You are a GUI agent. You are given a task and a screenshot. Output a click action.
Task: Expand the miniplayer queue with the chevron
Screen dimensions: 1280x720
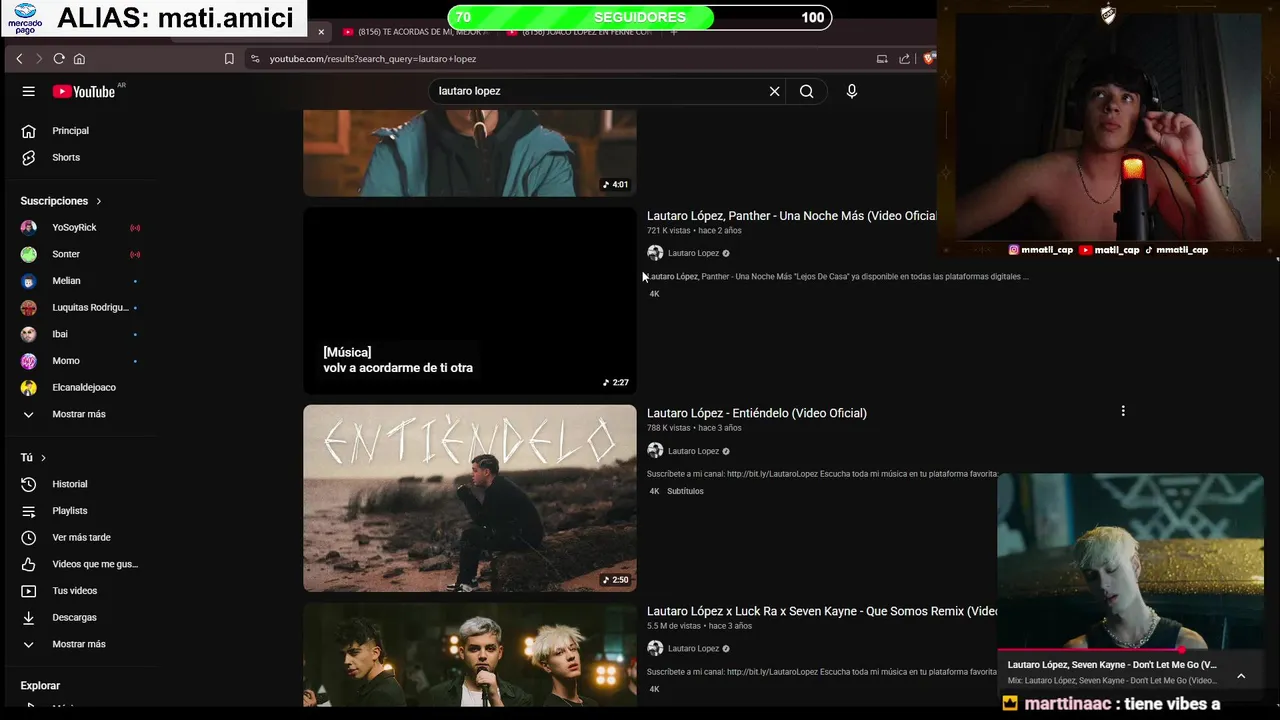1241,676
